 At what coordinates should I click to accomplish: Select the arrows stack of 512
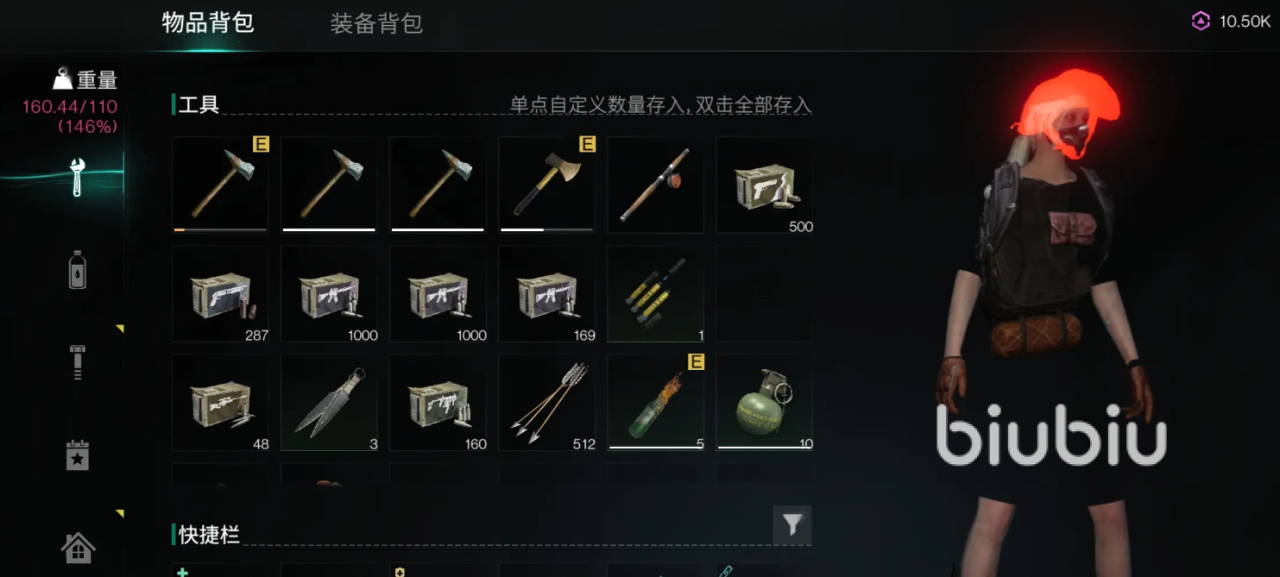[547, 403]
